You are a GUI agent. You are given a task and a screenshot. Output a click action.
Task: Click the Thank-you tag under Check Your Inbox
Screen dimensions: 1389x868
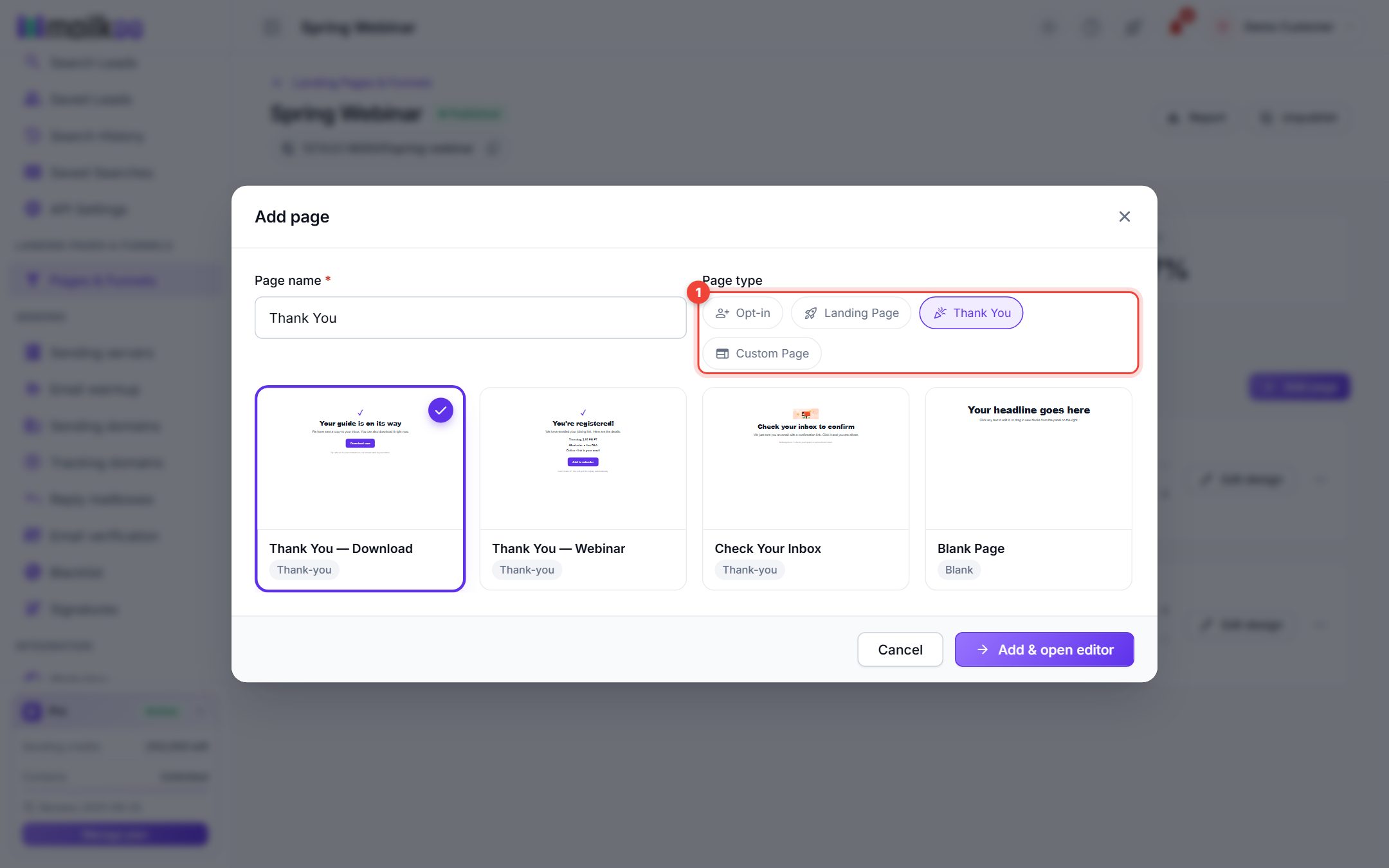749,570
